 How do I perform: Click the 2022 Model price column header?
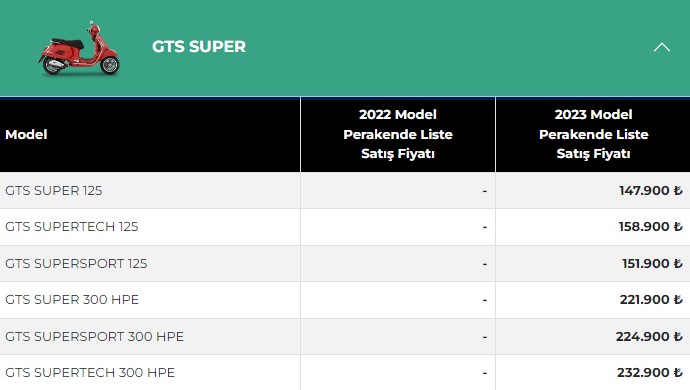(398, 135)
